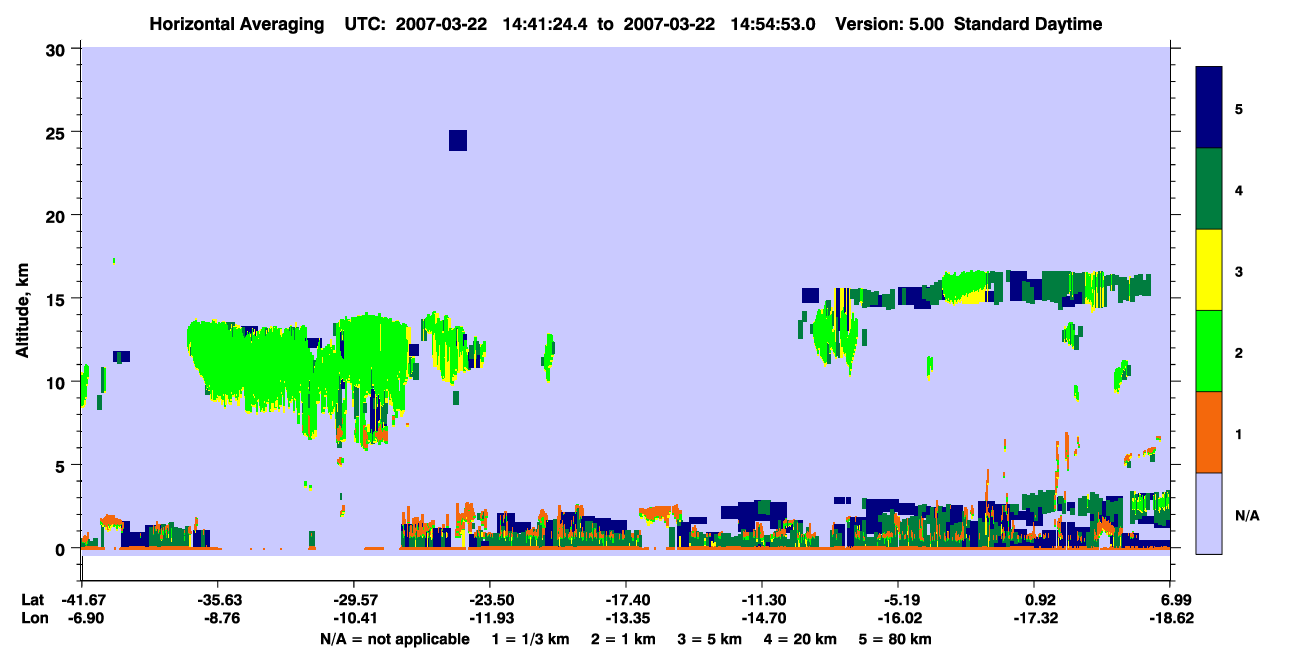Click the altitude tick label '10'
The width and height of the screenshot is (1300, 667).
click(x=58, y=382)
